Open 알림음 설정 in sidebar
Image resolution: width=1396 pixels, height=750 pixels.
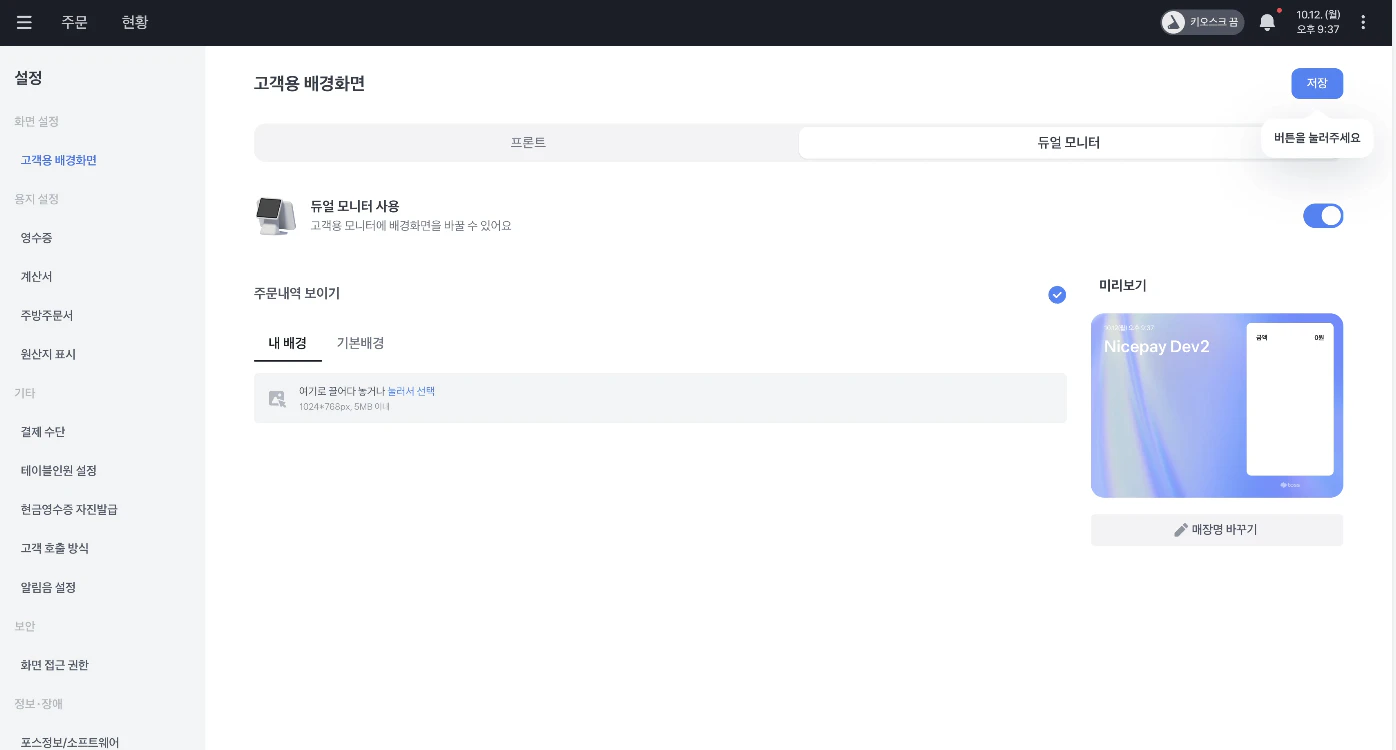(x=48, y=587)
